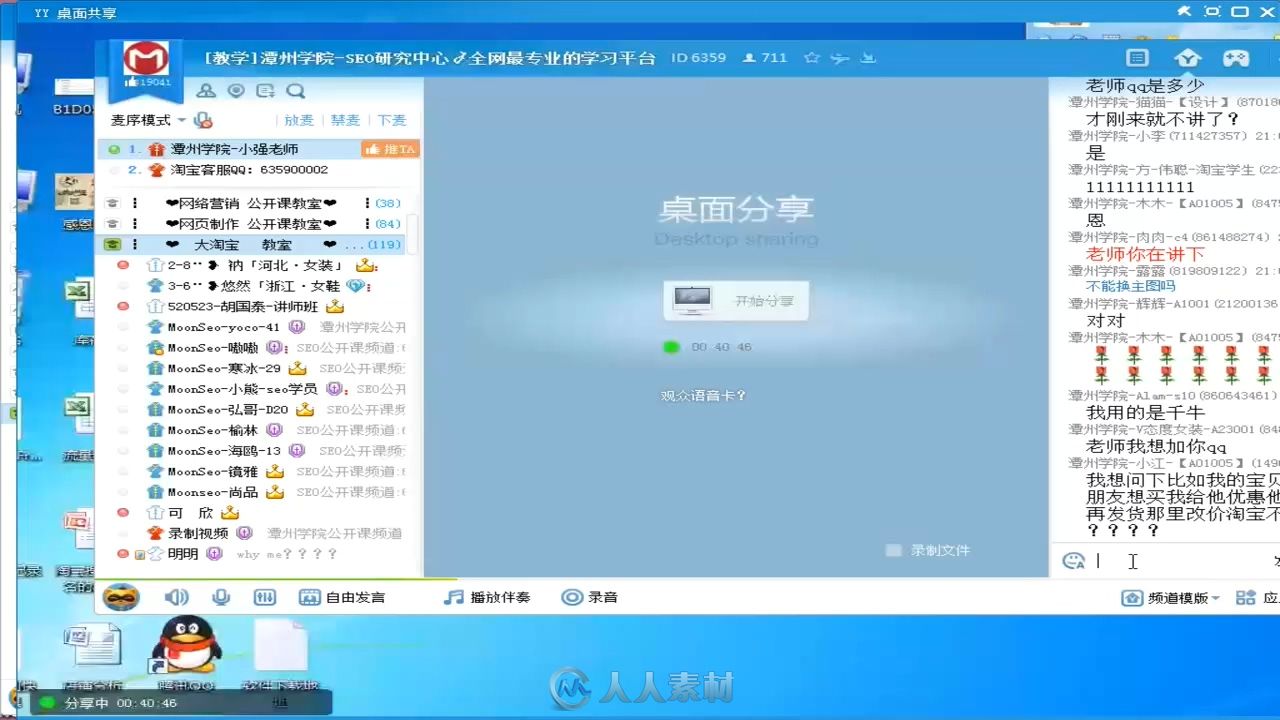Viewport: 1280px width, 720px height.
Task: Click the airplane share icon in the title bar
Action: tap(840, 58)
